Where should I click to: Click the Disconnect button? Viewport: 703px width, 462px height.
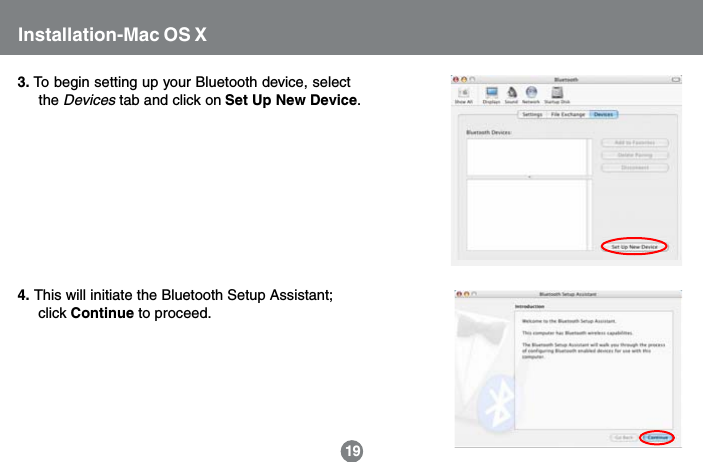click(x=635, y=168)
